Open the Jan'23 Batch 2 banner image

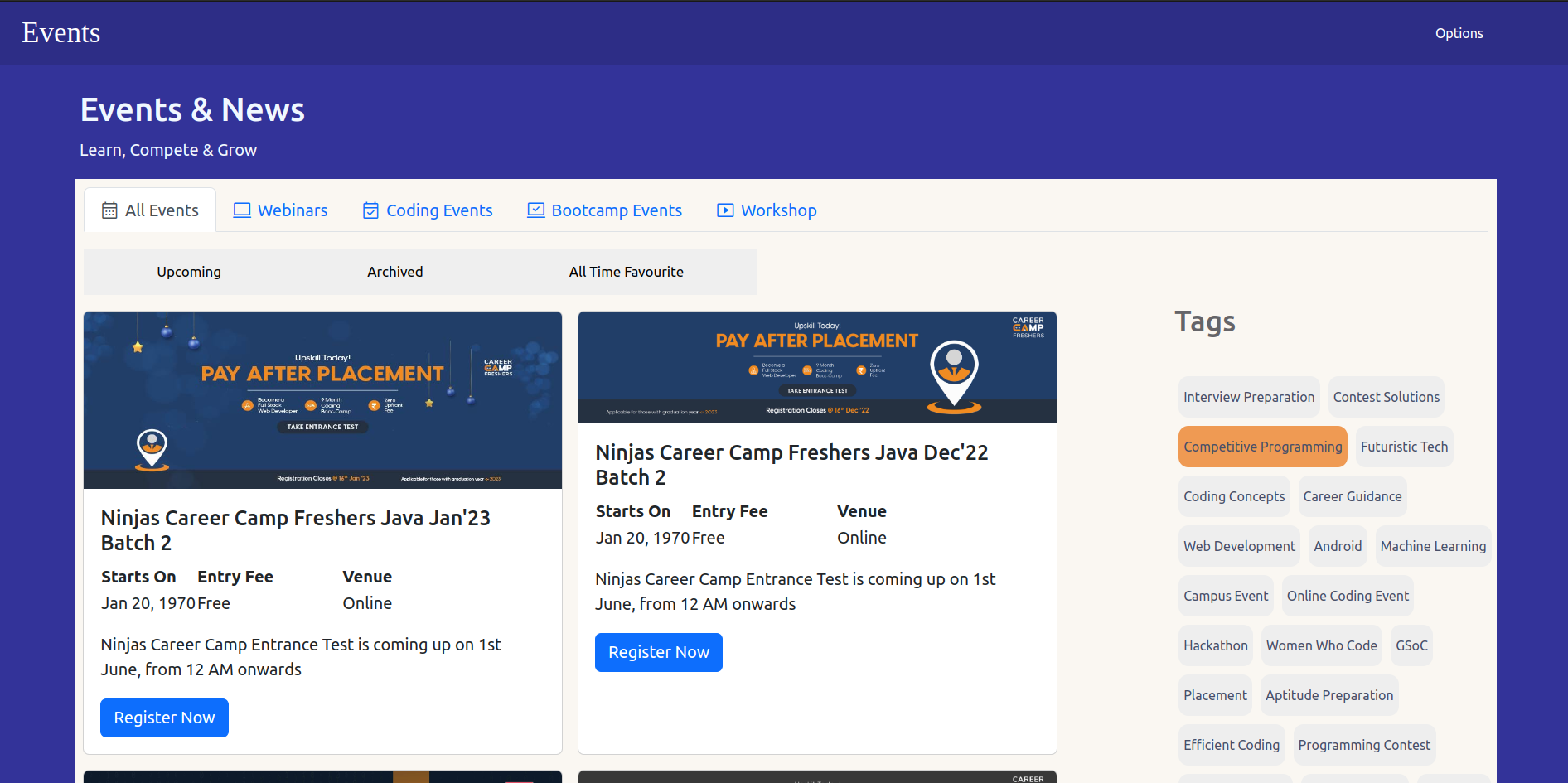(323, 400)
